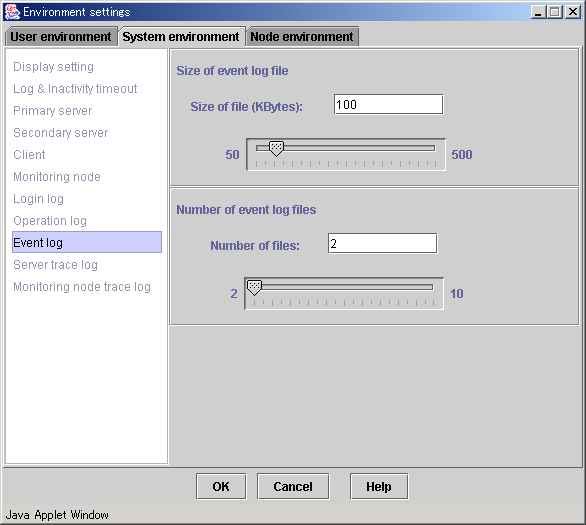The width and height of the screenshot is (586, 525).
Task: Open the Client settings item
Action: pyautogui.click(x=29, y=155)
